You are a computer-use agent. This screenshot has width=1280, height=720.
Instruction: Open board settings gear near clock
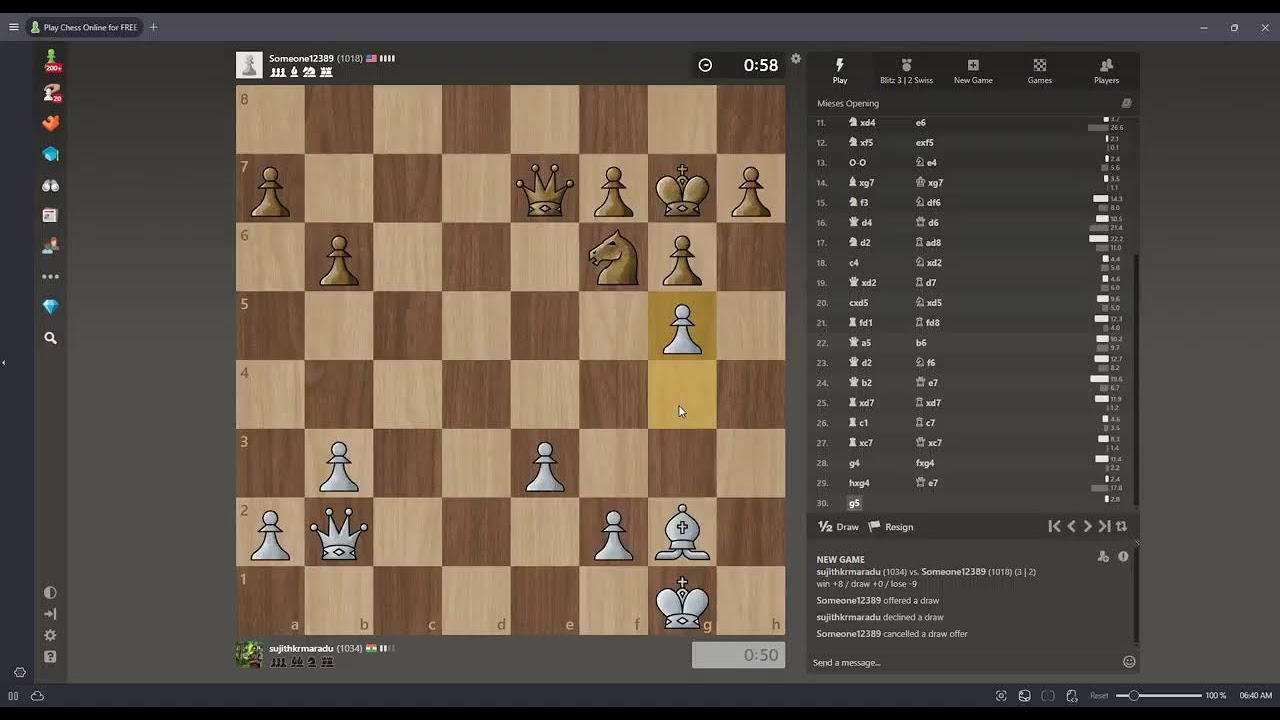coord(796,58)
